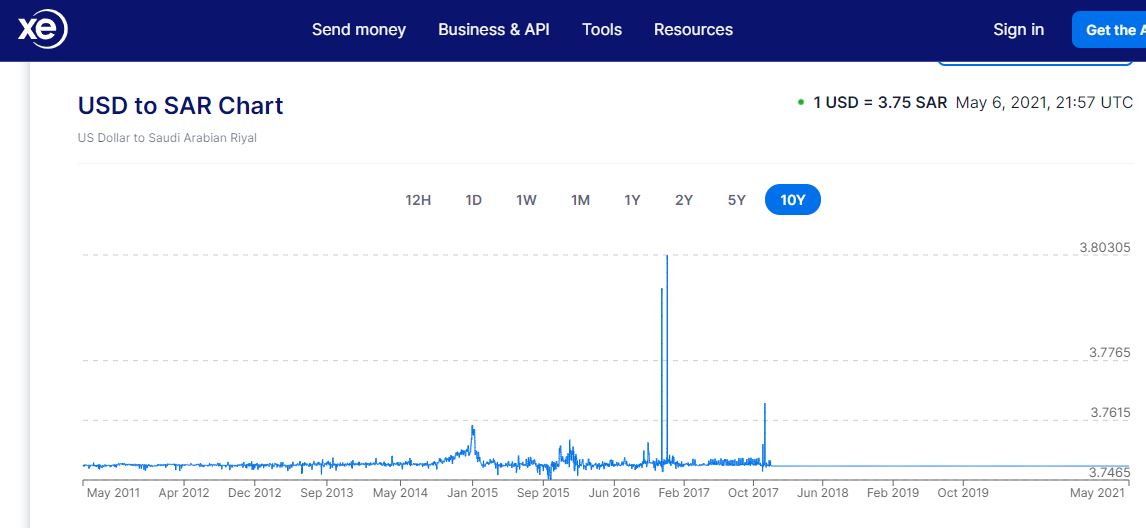The width and height of the screenshot is (1146, 528).
Task: Click the tallest chart spike reaching 3.80305
Action: click(667, 258)
